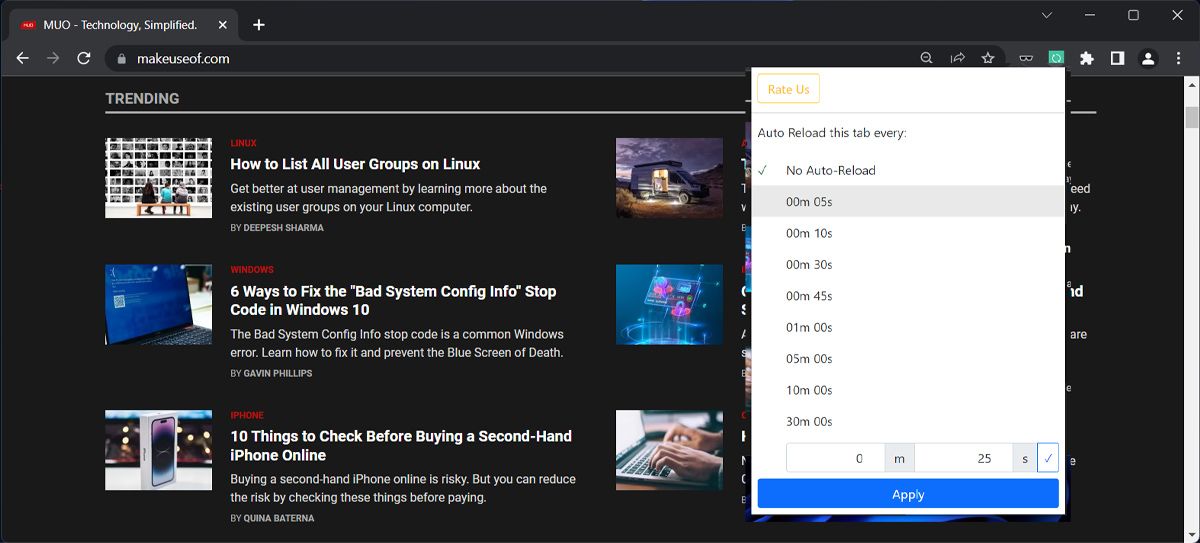The height and width of the screenshot is (543, 1200).
Task: Click the scrollbar up arrow
Action: pyautogui.click(x=1191, y=88)
